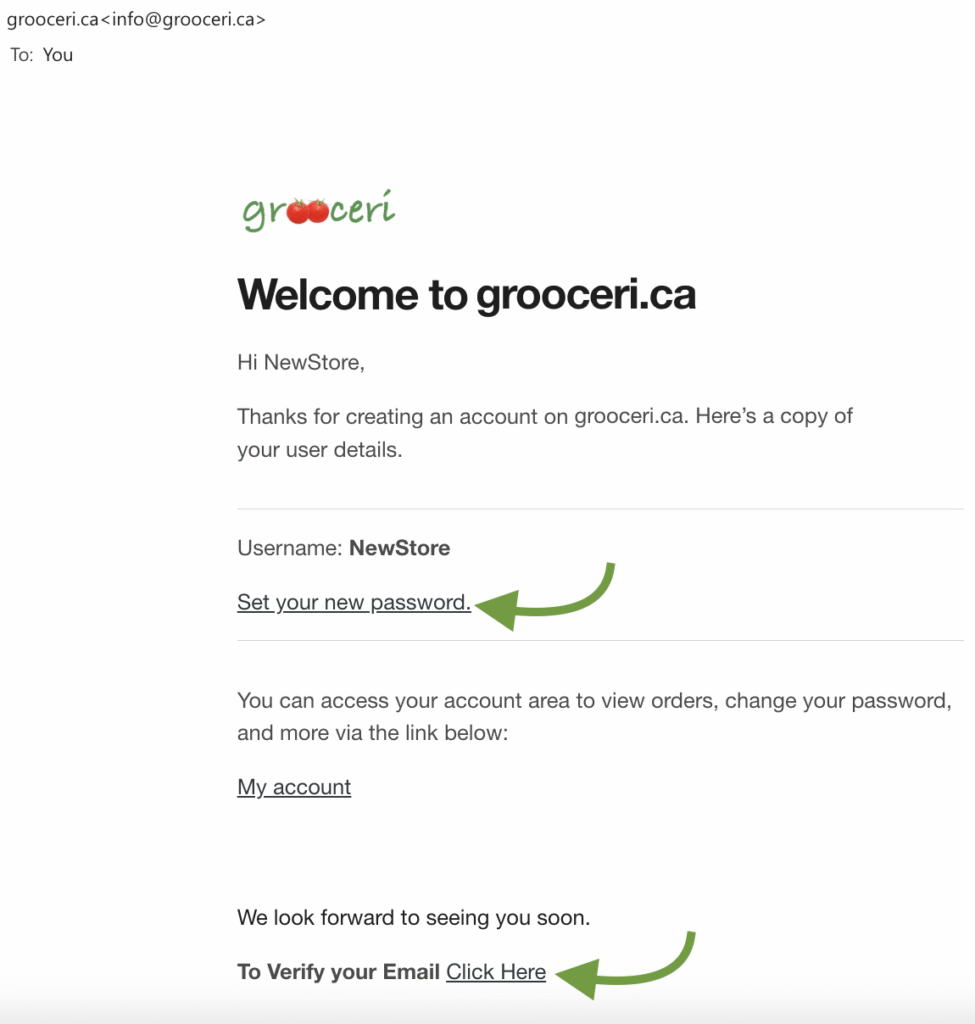Click the grooceri tomato logo
Viewport: 975px width, 1024px height.
(319, 210)
